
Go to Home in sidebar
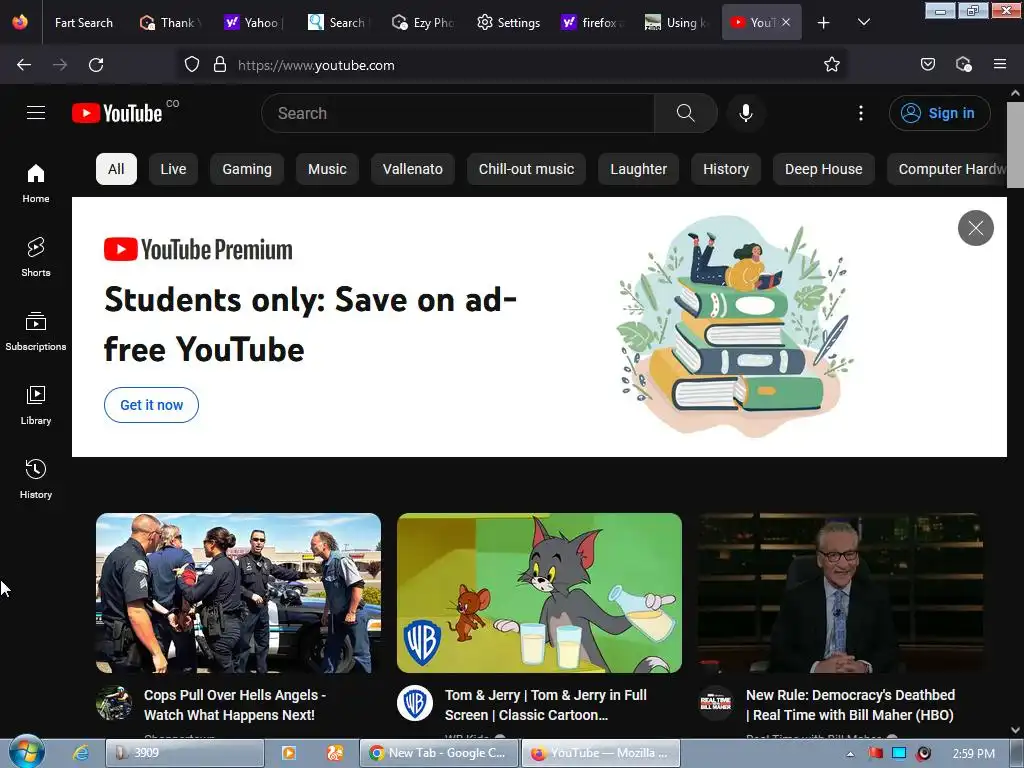coord(36,184)
